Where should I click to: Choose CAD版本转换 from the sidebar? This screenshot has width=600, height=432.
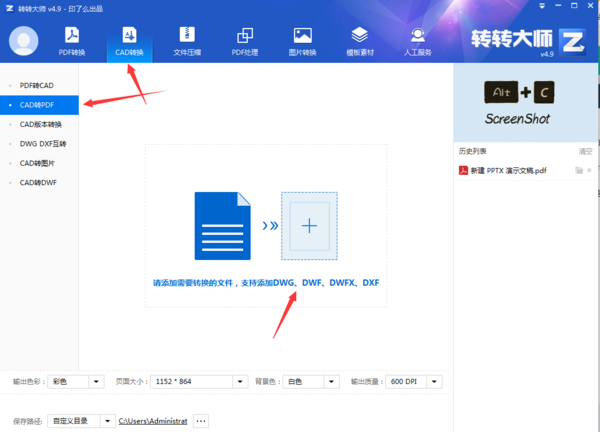(x=41, y=124)
